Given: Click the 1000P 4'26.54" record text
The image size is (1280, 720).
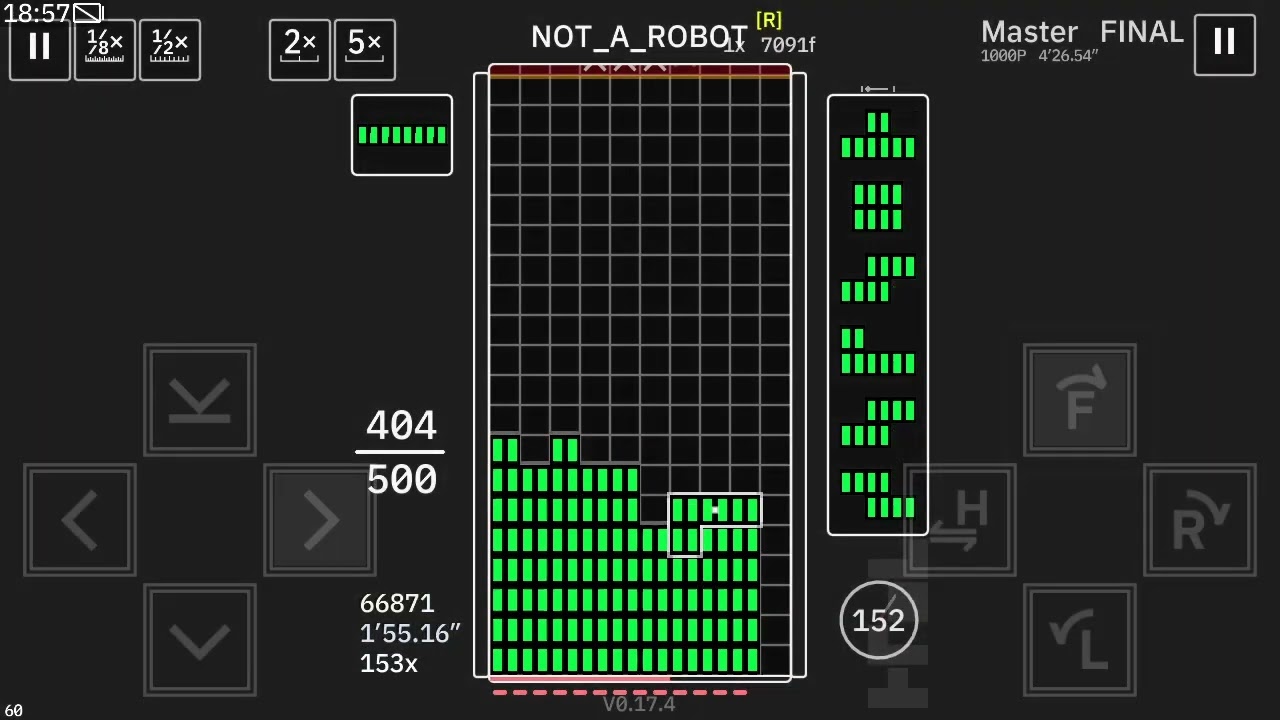Looking at the screenshot, I should (1040, 56).
